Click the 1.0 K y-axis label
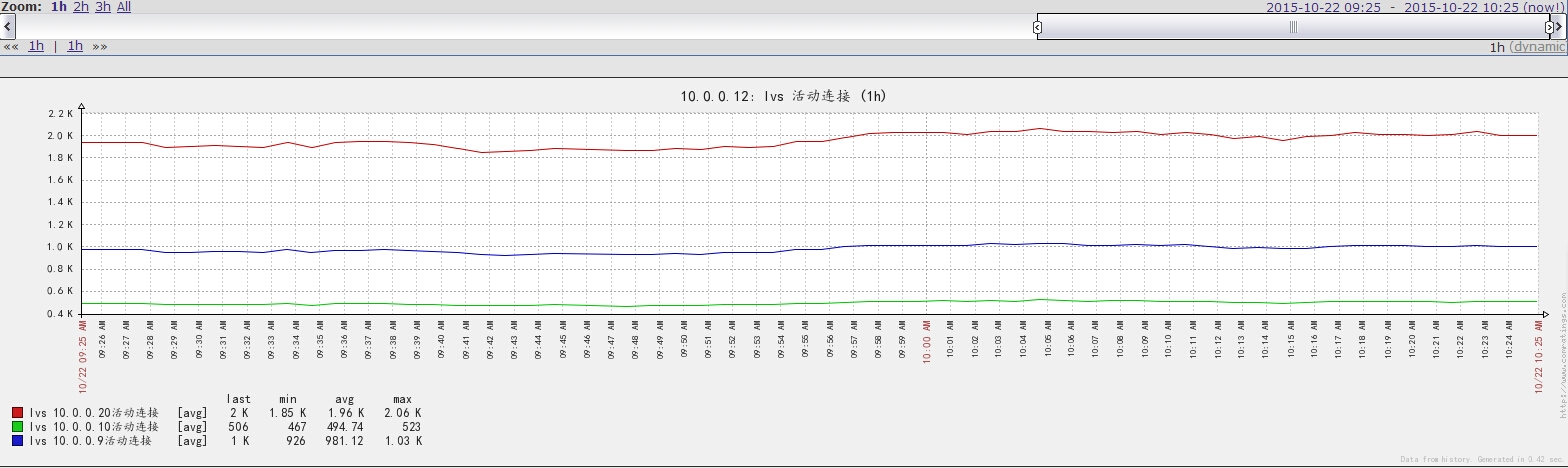Screen dimensions: 1568x468 tap(61, 247)
